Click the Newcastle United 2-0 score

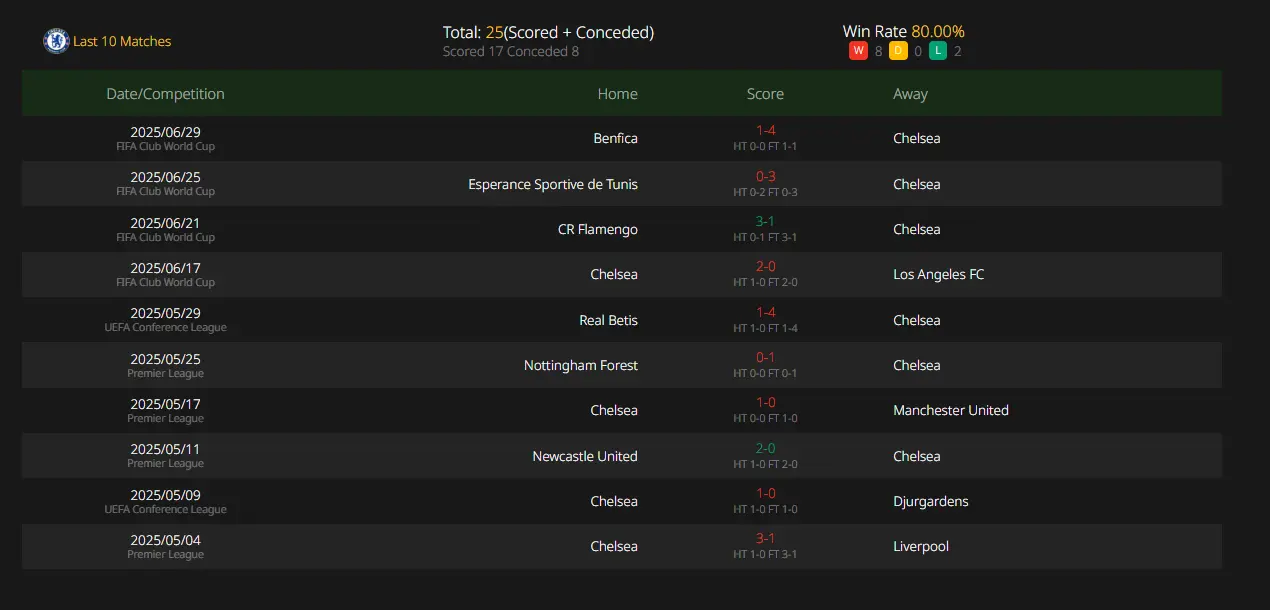pos(765,449)
